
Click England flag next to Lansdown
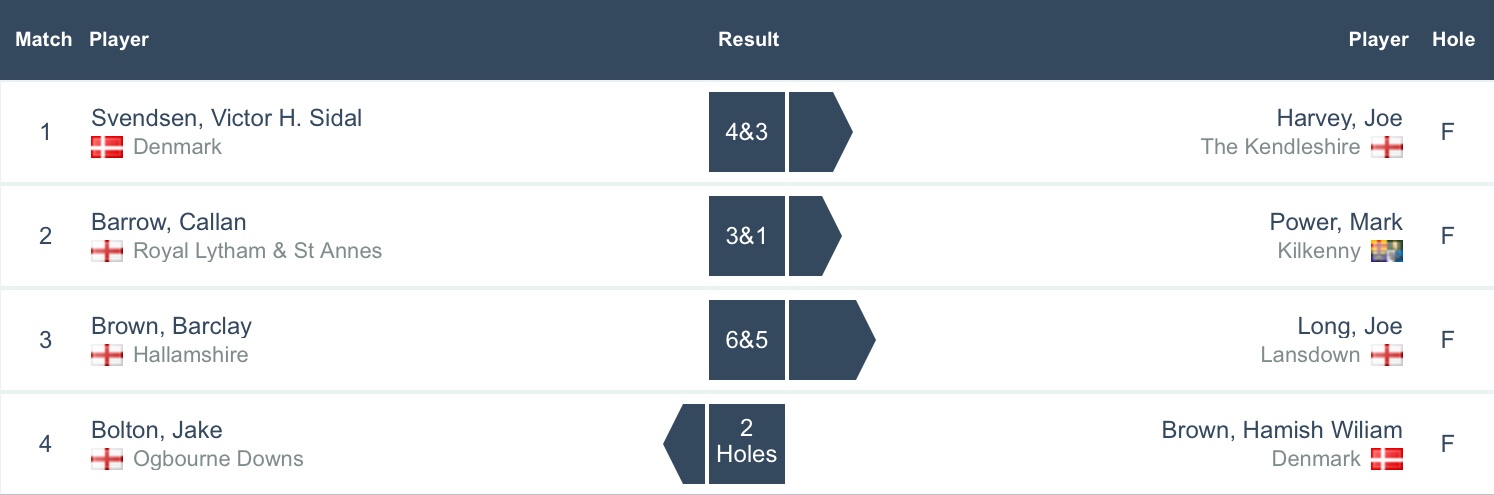click(x=1387, y=355)
